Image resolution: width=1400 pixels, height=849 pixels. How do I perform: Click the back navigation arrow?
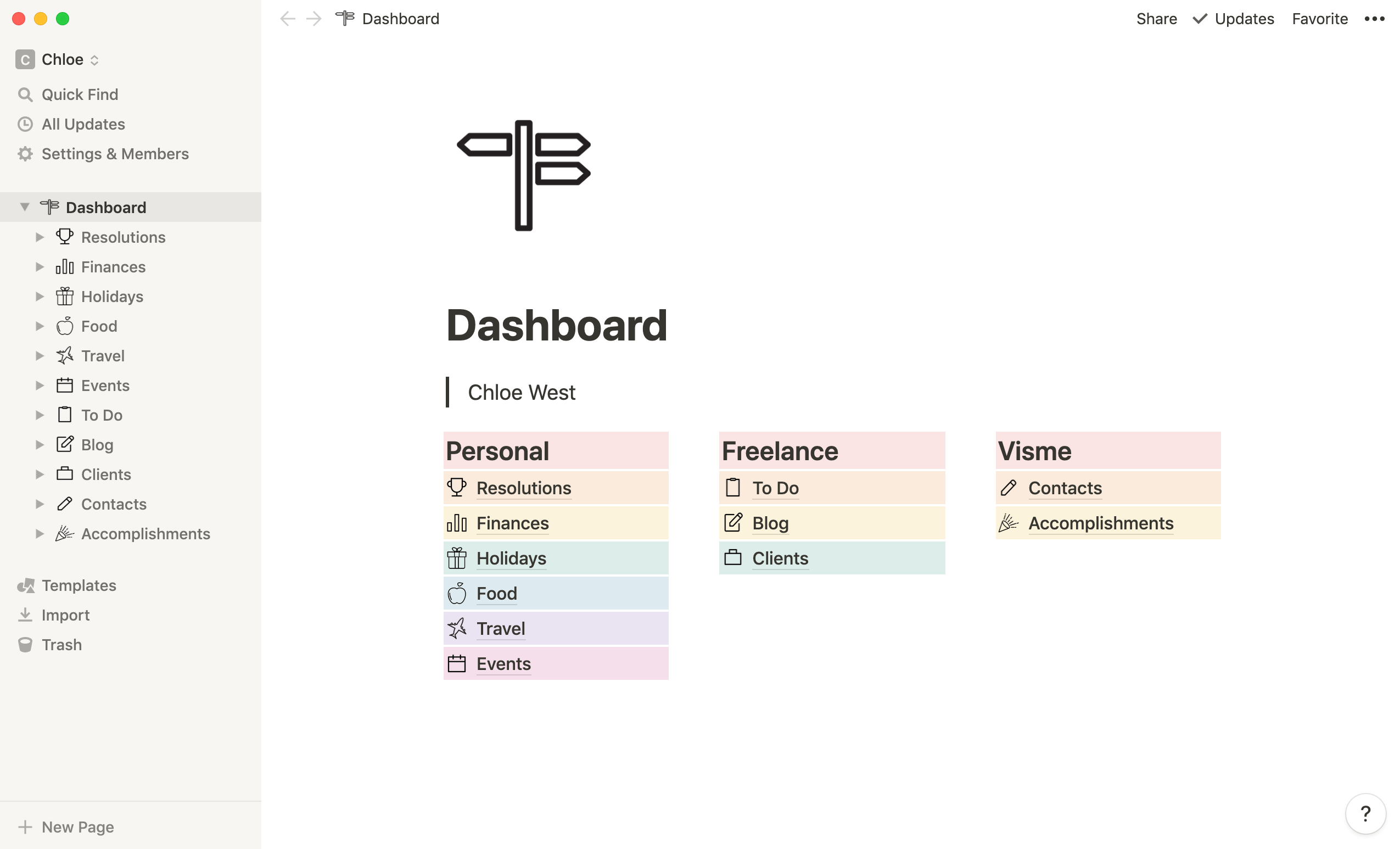click(288, 19)
